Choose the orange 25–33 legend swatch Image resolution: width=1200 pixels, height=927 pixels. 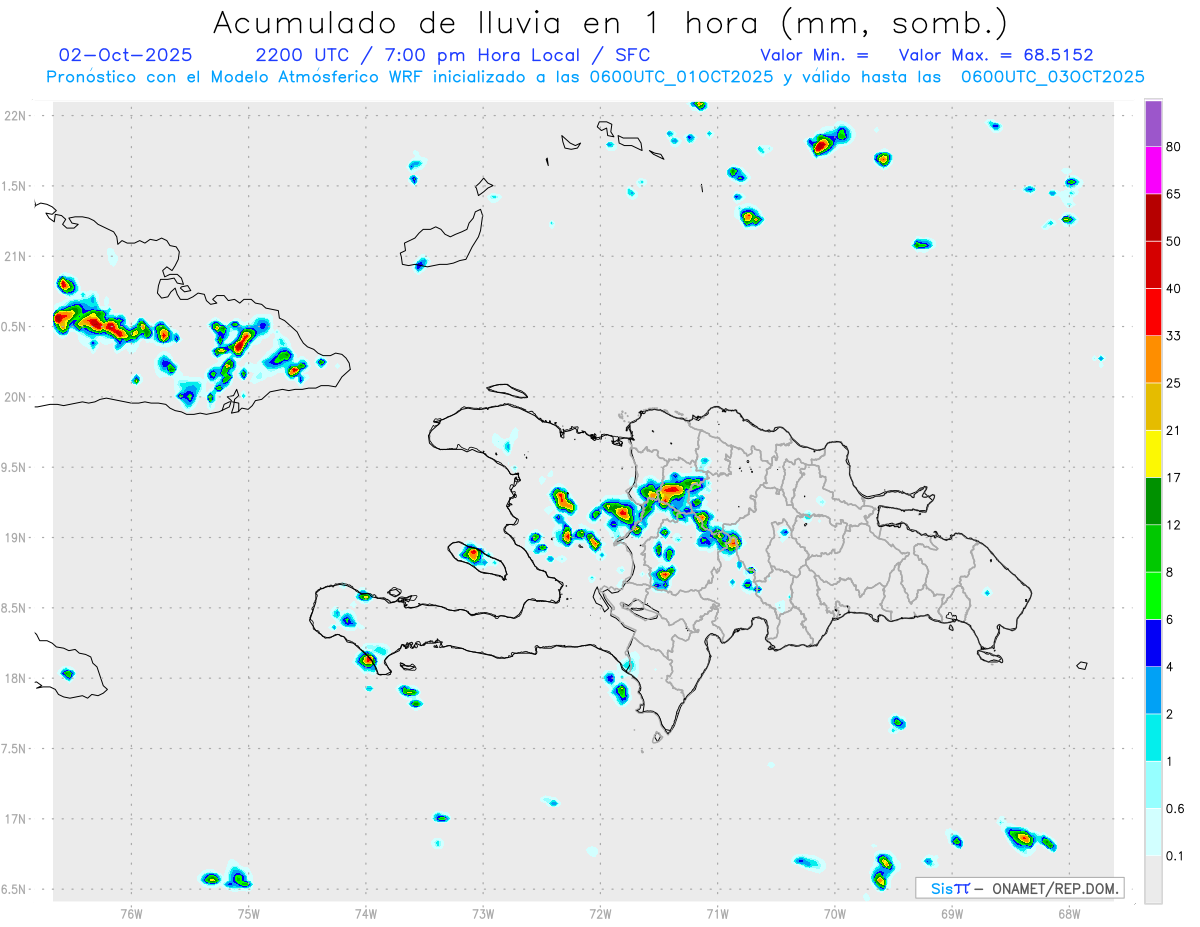coord(1153,359)
